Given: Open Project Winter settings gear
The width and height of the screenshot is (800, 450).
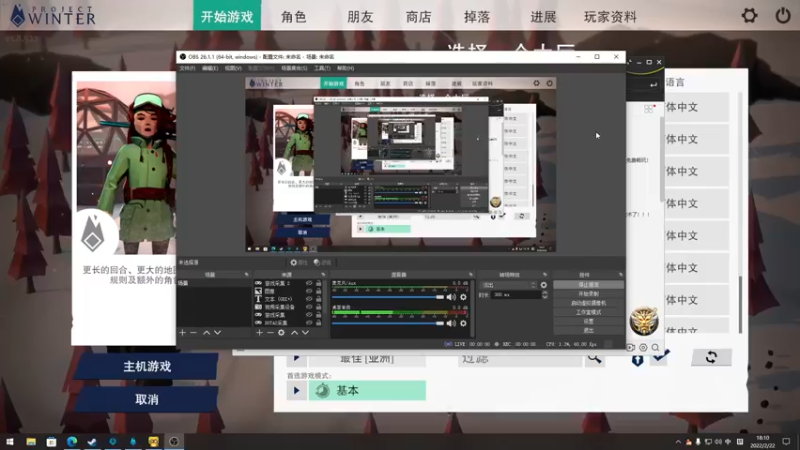Looking at the screenshot, I should point(749,16).
